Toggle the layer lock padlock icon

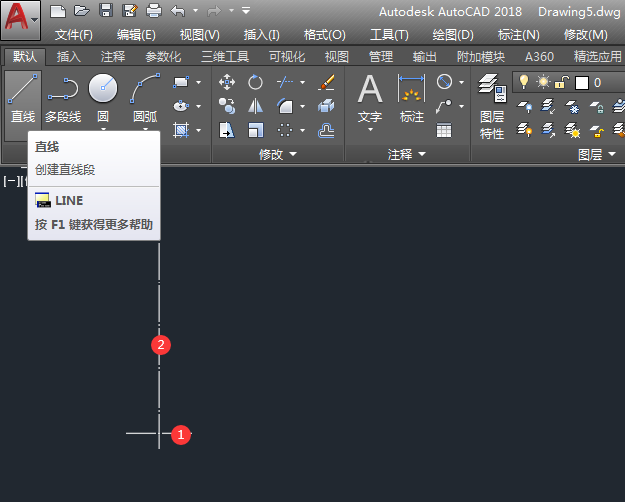point(562,82)
